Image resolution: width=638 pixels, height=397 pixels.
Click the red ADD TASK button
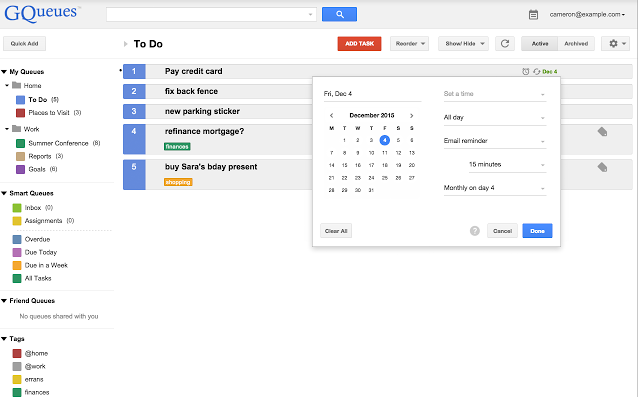[x=359, y=44]
